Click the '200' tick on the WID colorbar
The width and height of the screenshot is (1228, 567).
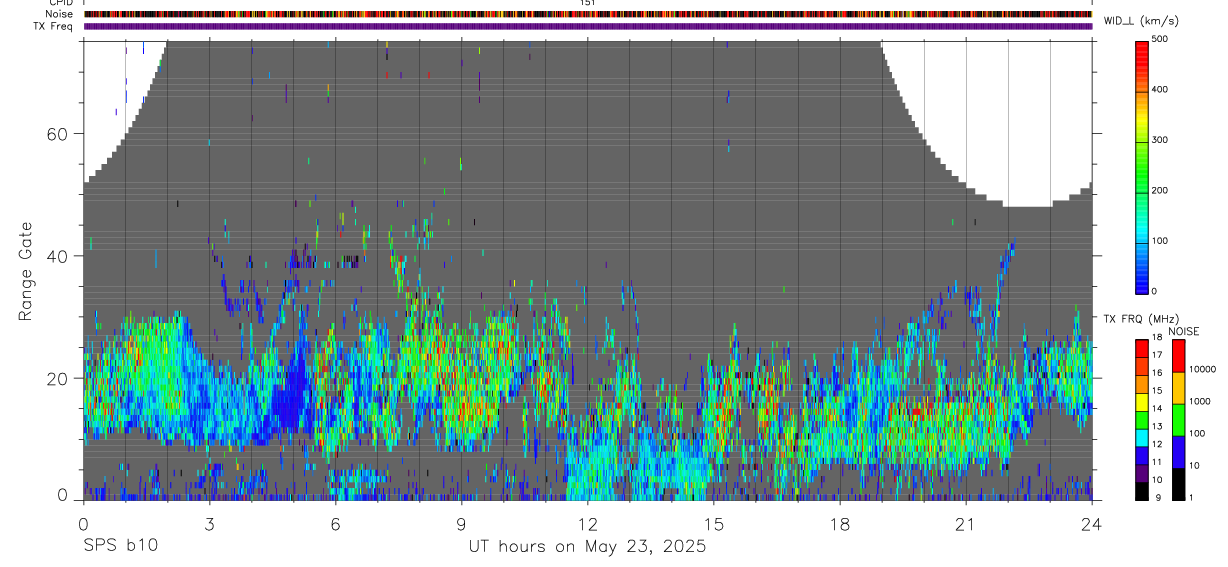click(x=1161, y=191)
